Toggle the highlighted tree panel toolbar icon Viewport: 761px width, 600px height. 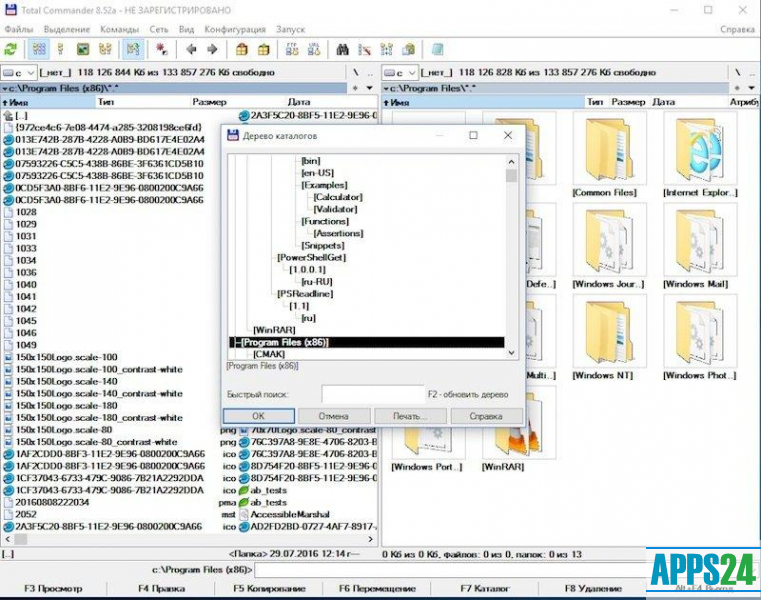(x=132, y=49)
